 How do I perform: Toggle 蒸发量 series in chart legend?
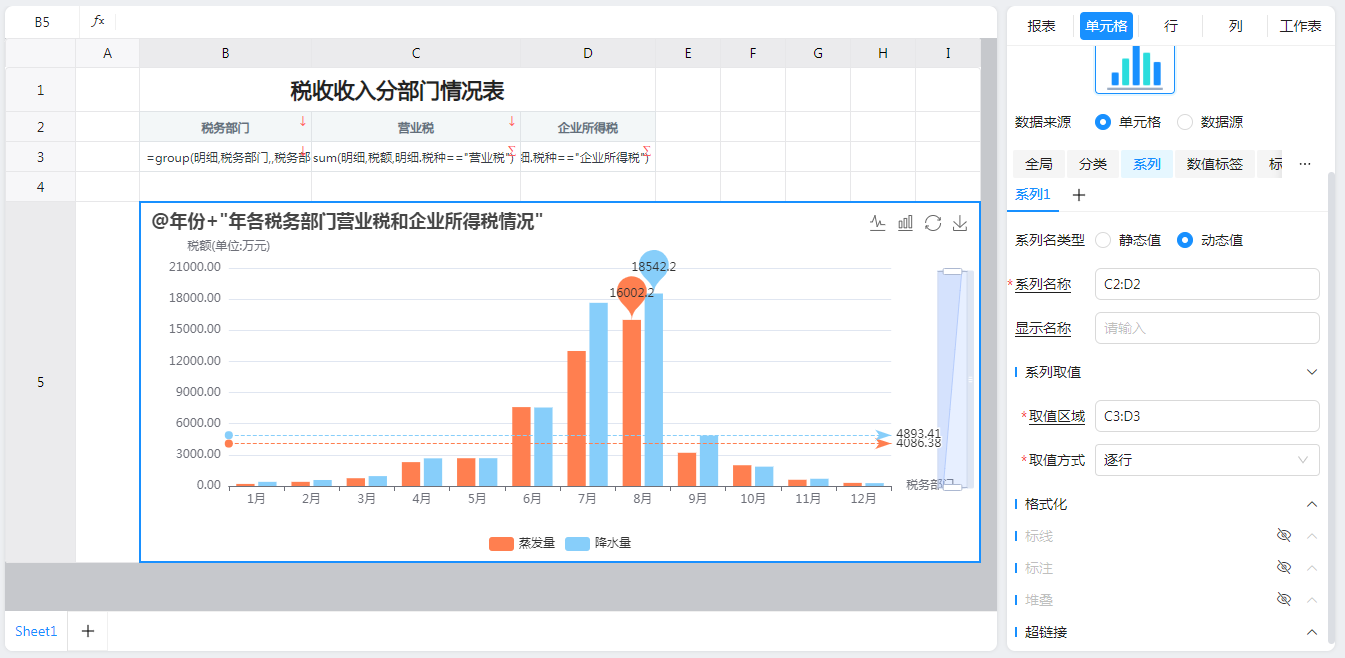click(522, 543)
